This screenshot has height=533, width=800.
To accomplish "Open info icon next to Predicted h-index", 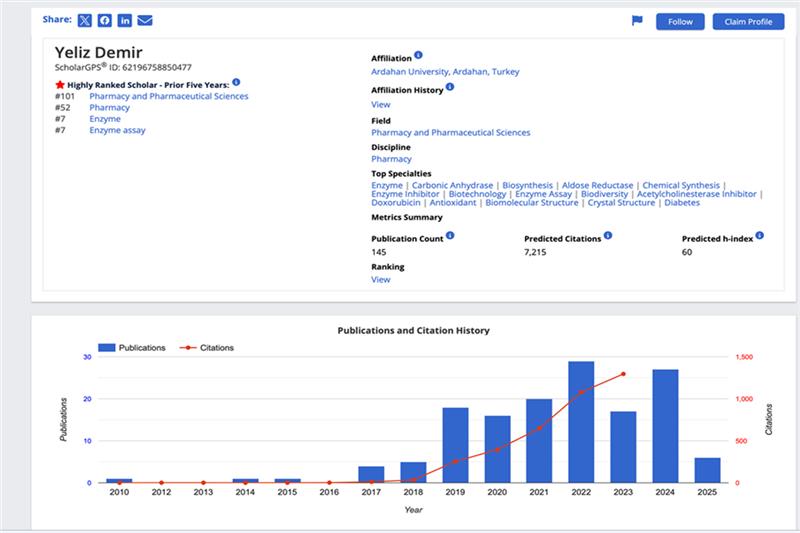I will [760, 235].
